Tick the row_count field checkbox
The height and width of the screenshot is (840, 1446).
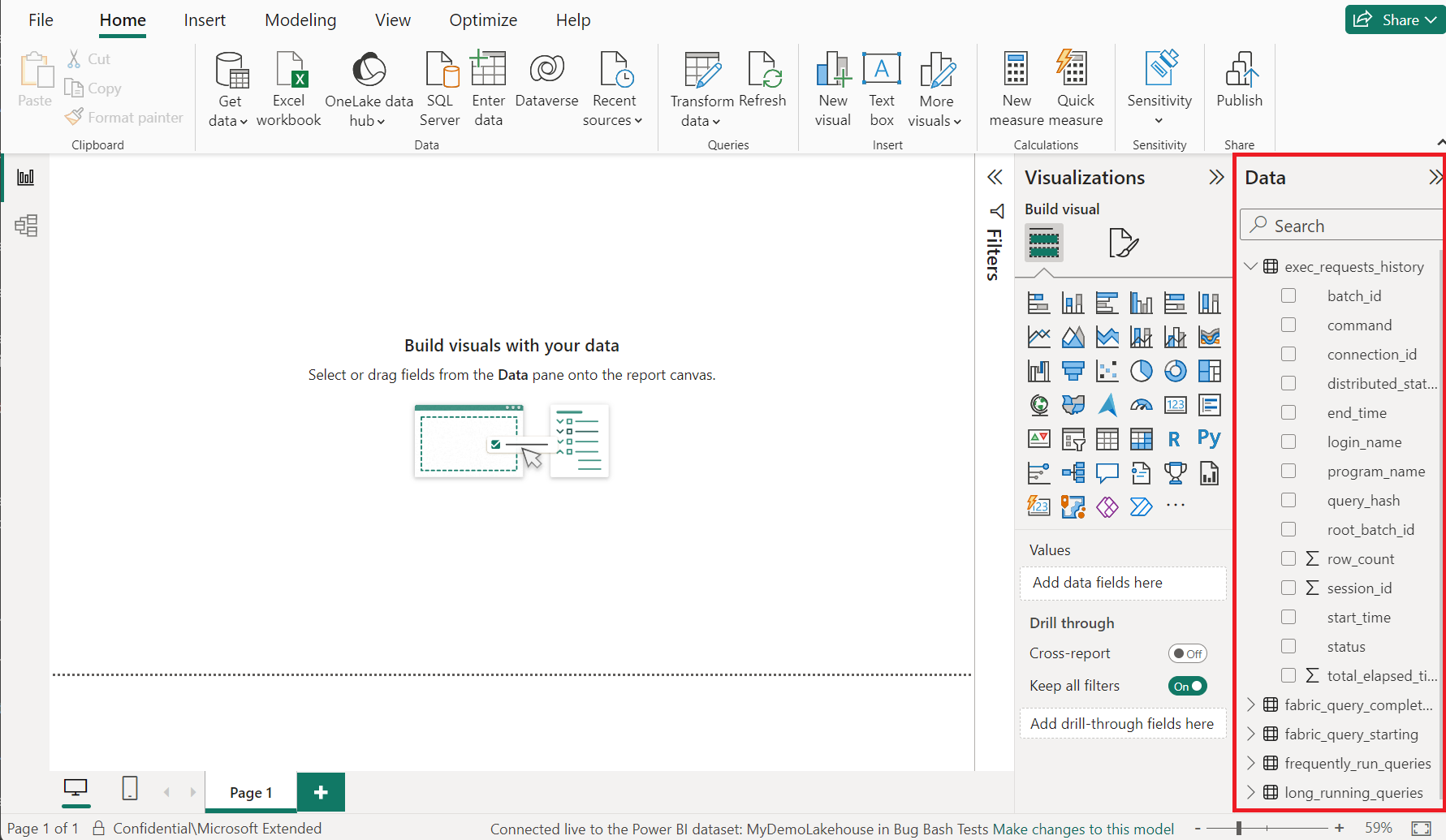[x=1288, y=559]
